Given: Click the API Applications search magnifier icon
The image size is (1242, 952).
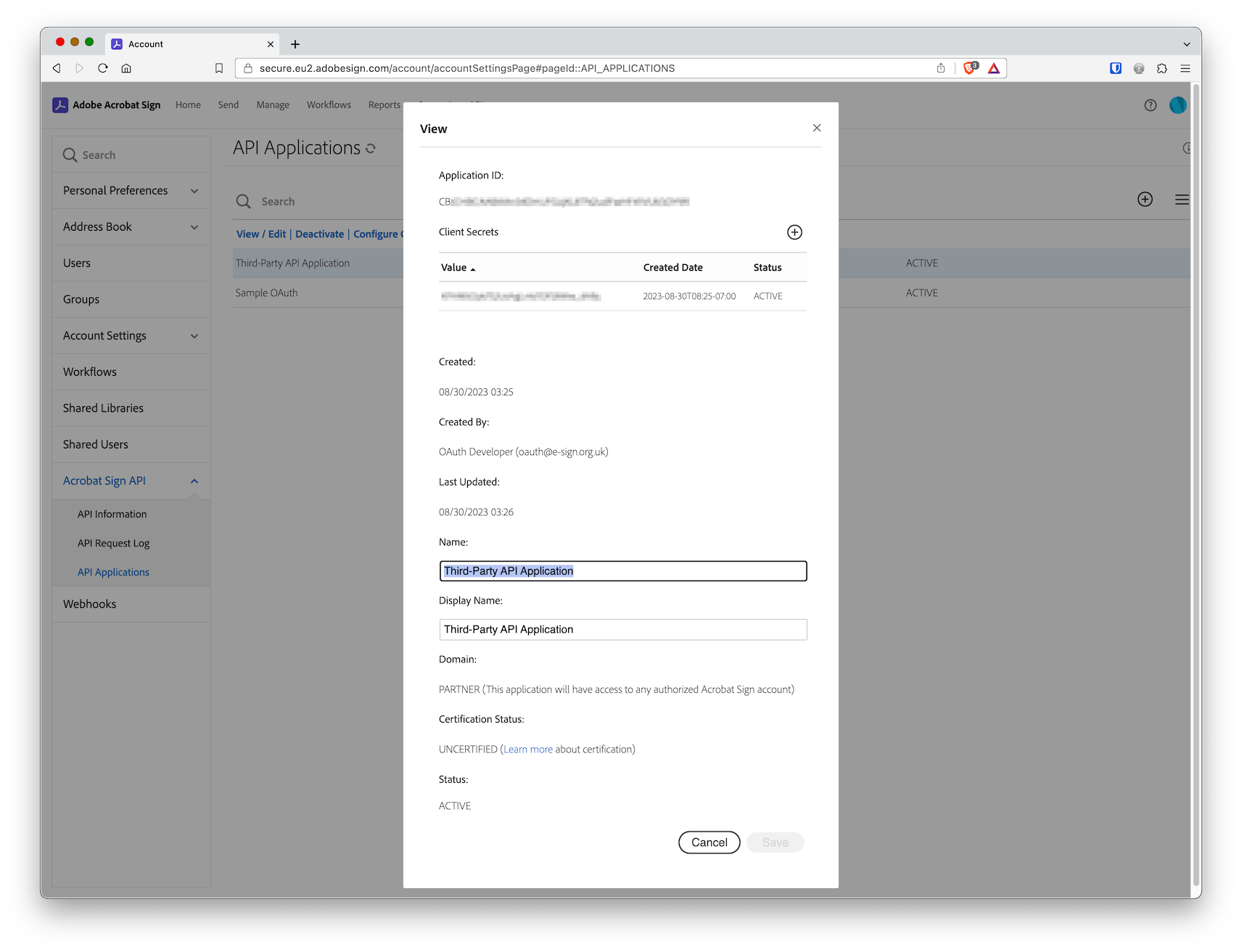Looking at the screenshot, I should tap(244, 202).
